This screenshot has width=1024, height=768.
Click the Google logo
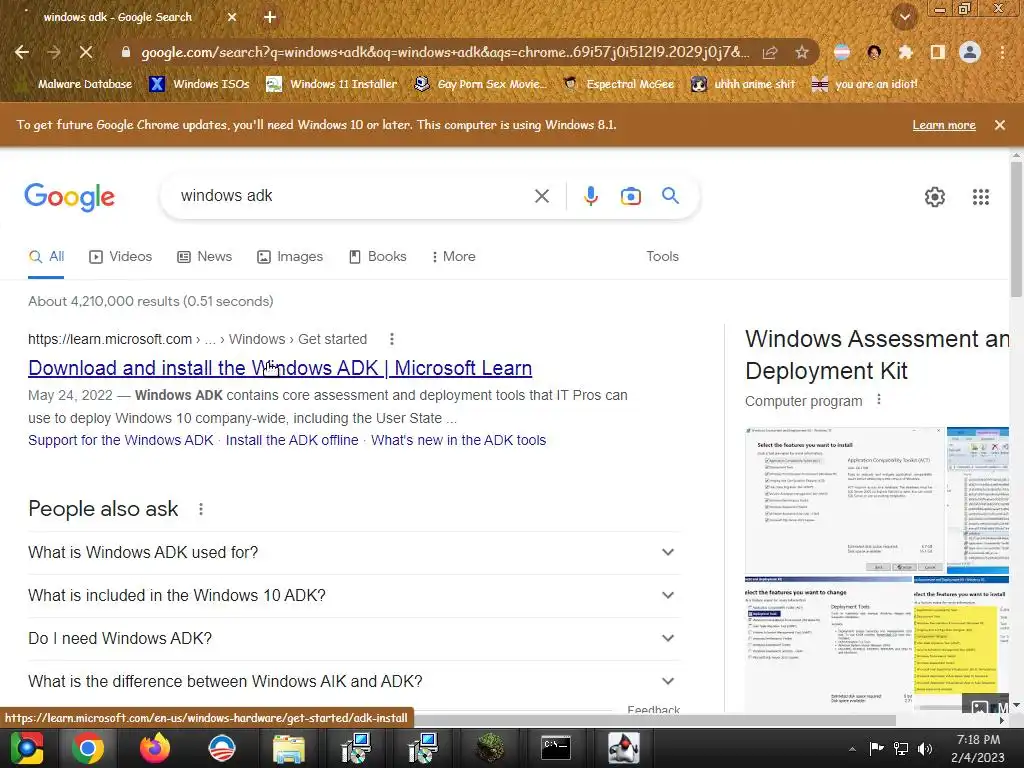tap(69, 197)
